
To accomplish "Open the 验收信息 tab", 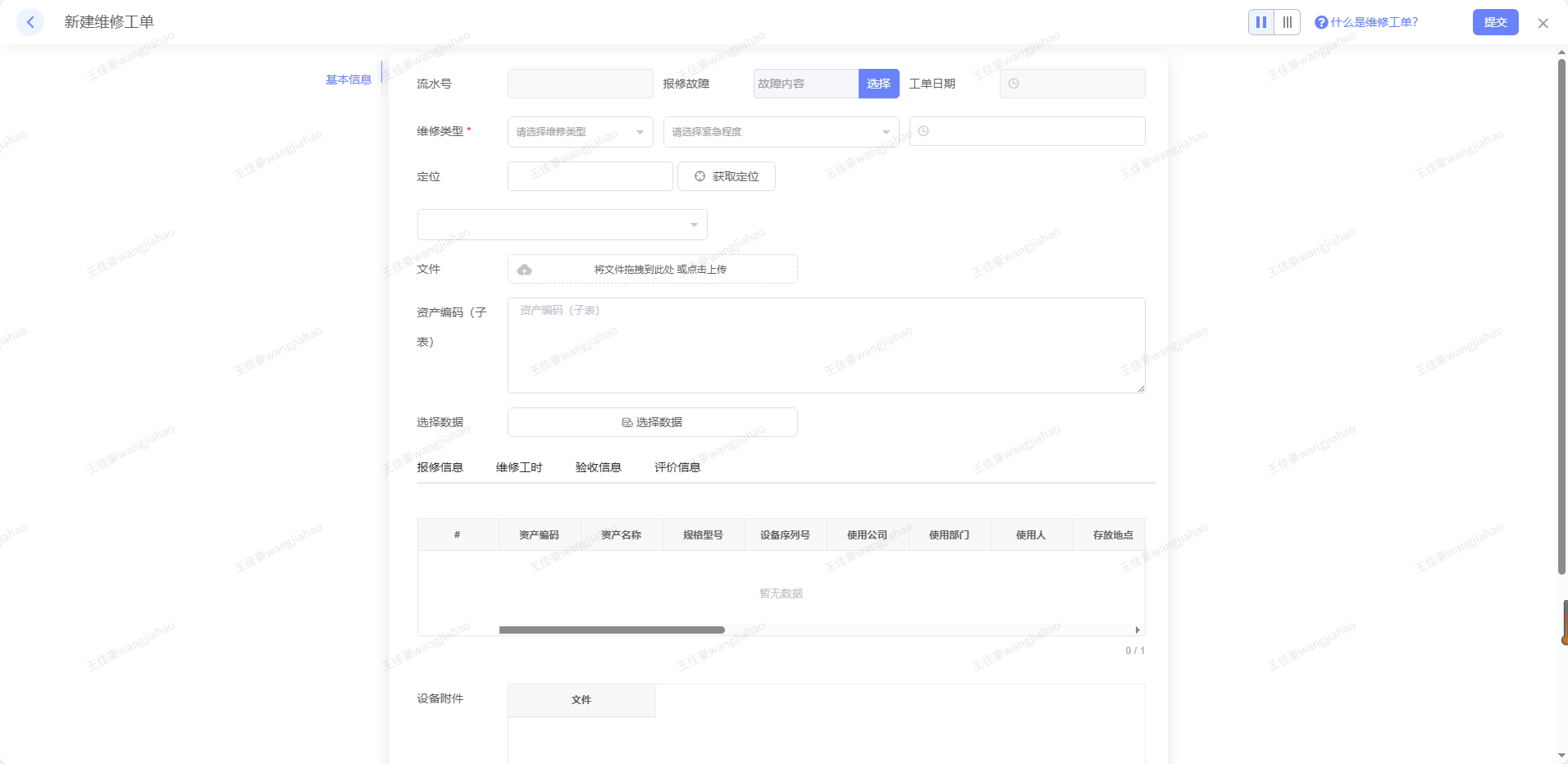I will click(598, 467).
